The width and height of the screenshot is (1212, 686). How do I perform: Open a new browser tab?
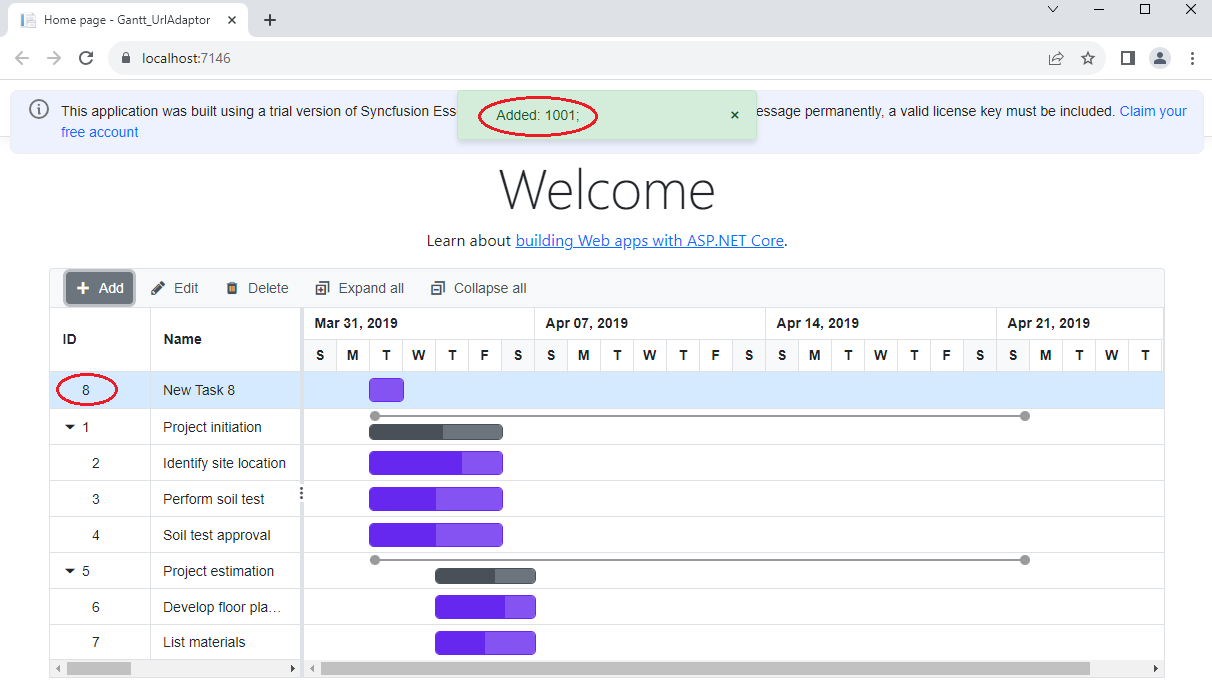point(270,19)
